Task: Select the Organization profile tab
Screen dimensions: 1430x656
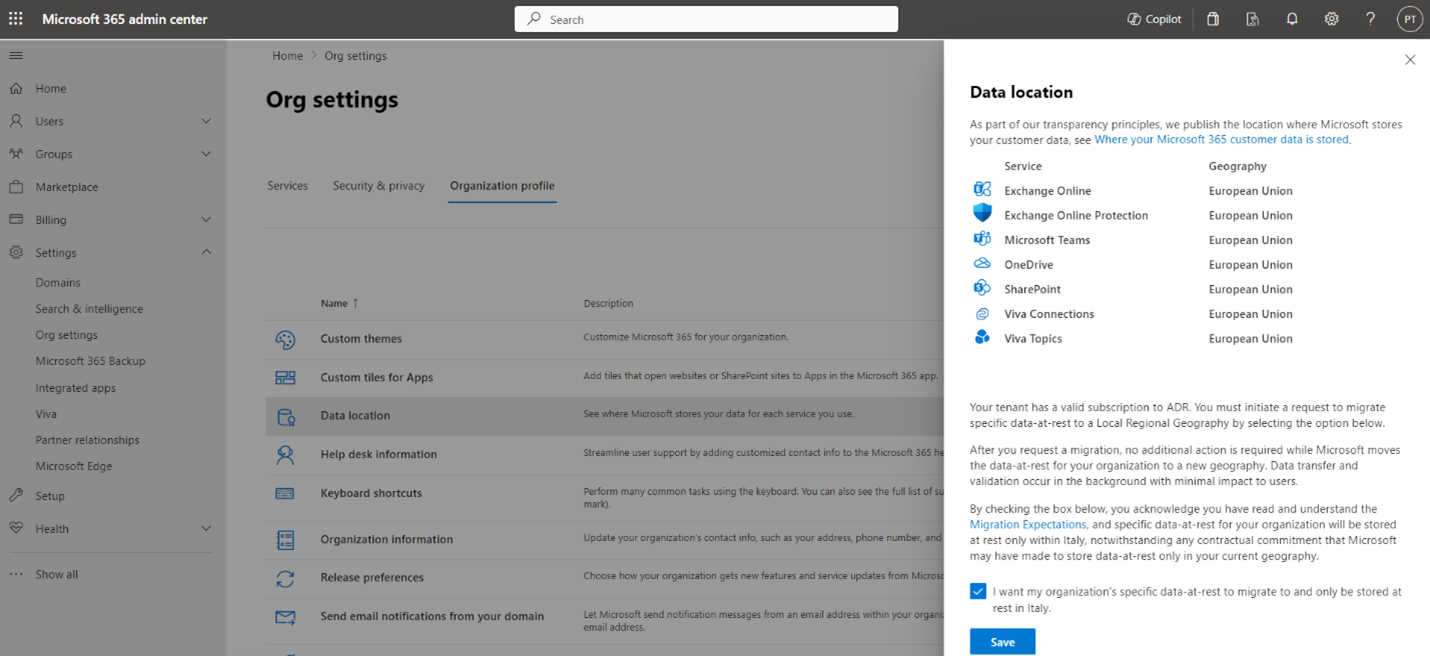Action: [x=502, y=185]
